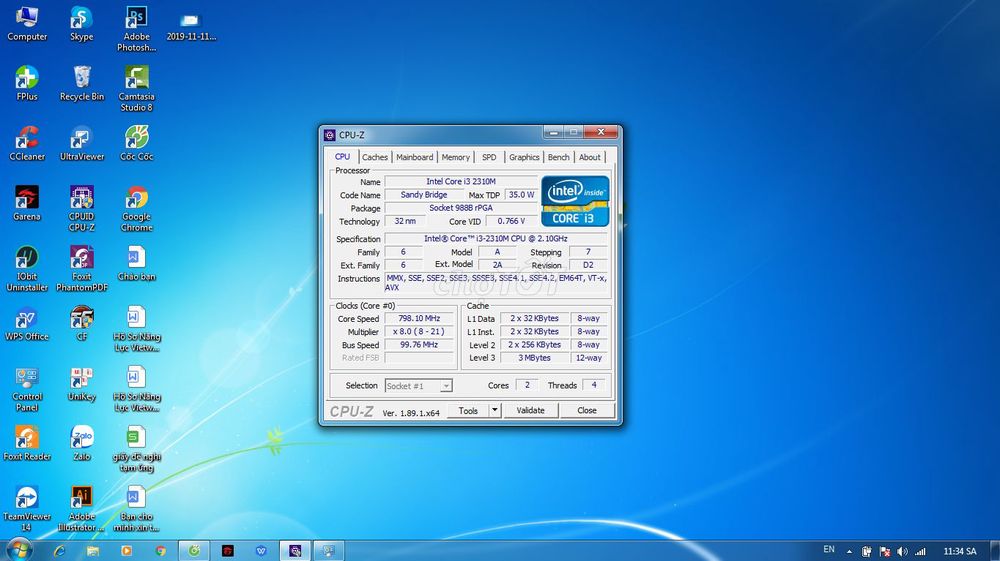The height and width of the screenshot is (561, 1000).
Task: Open the Computer desktop icon
Action: [27, 24]
